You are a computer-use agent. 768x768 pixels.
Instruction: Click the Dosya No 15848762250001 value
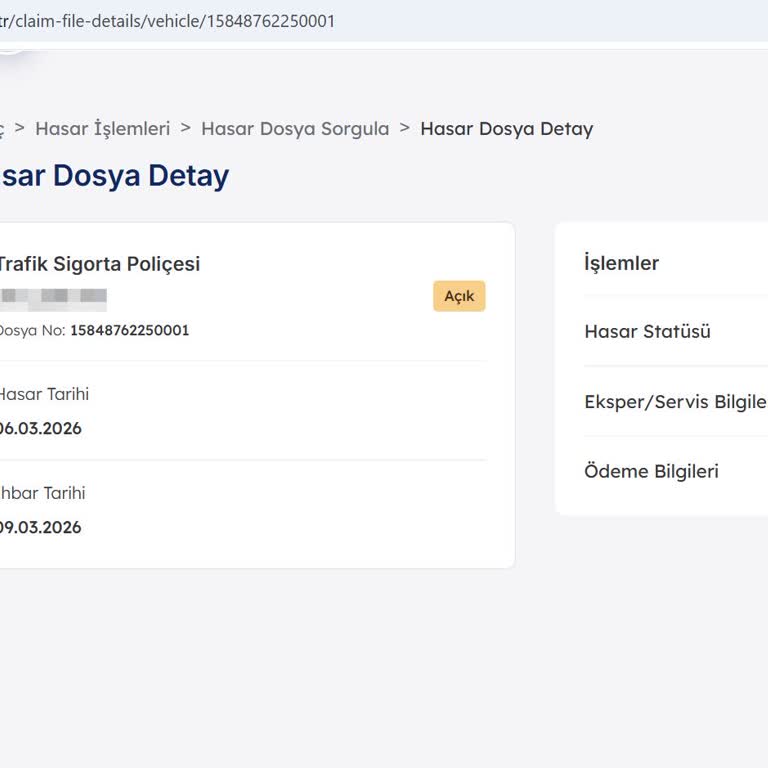point(129,330)
